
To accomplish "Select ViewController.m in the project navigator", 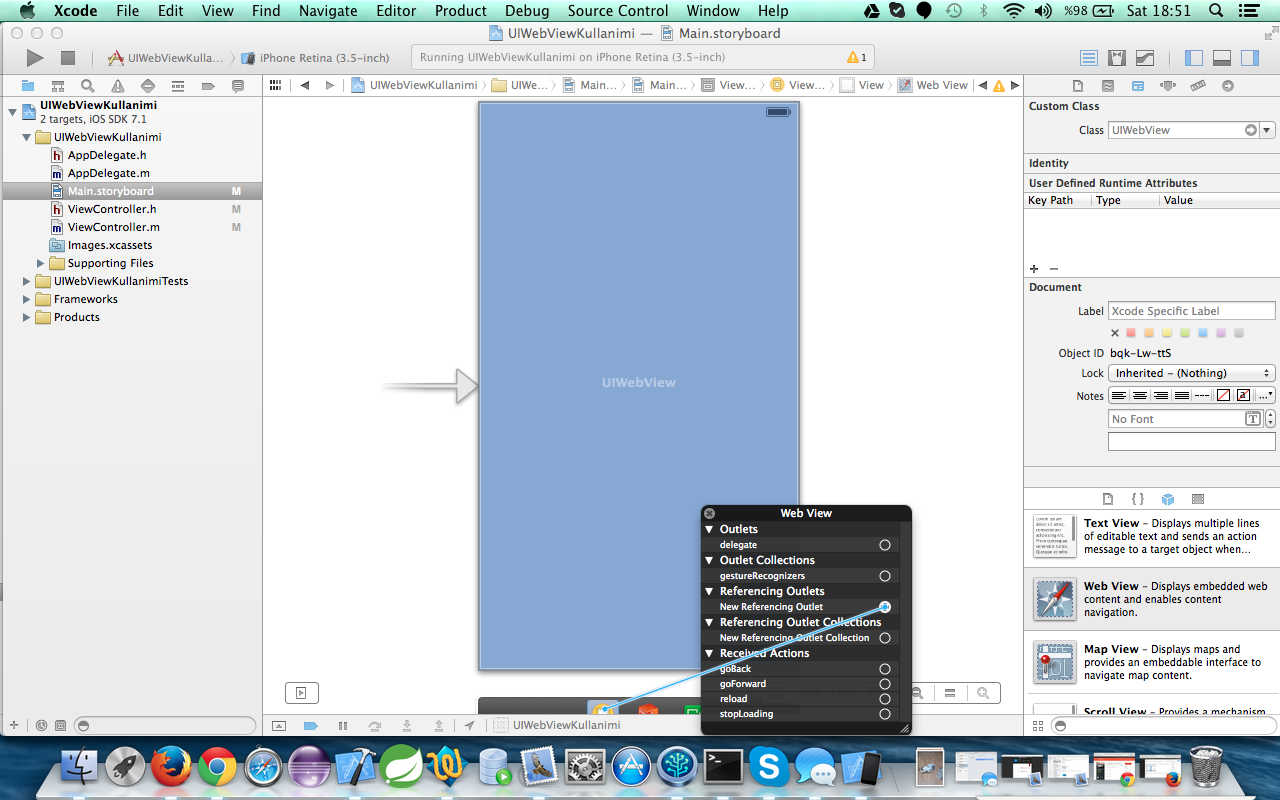I will [114, 227].
